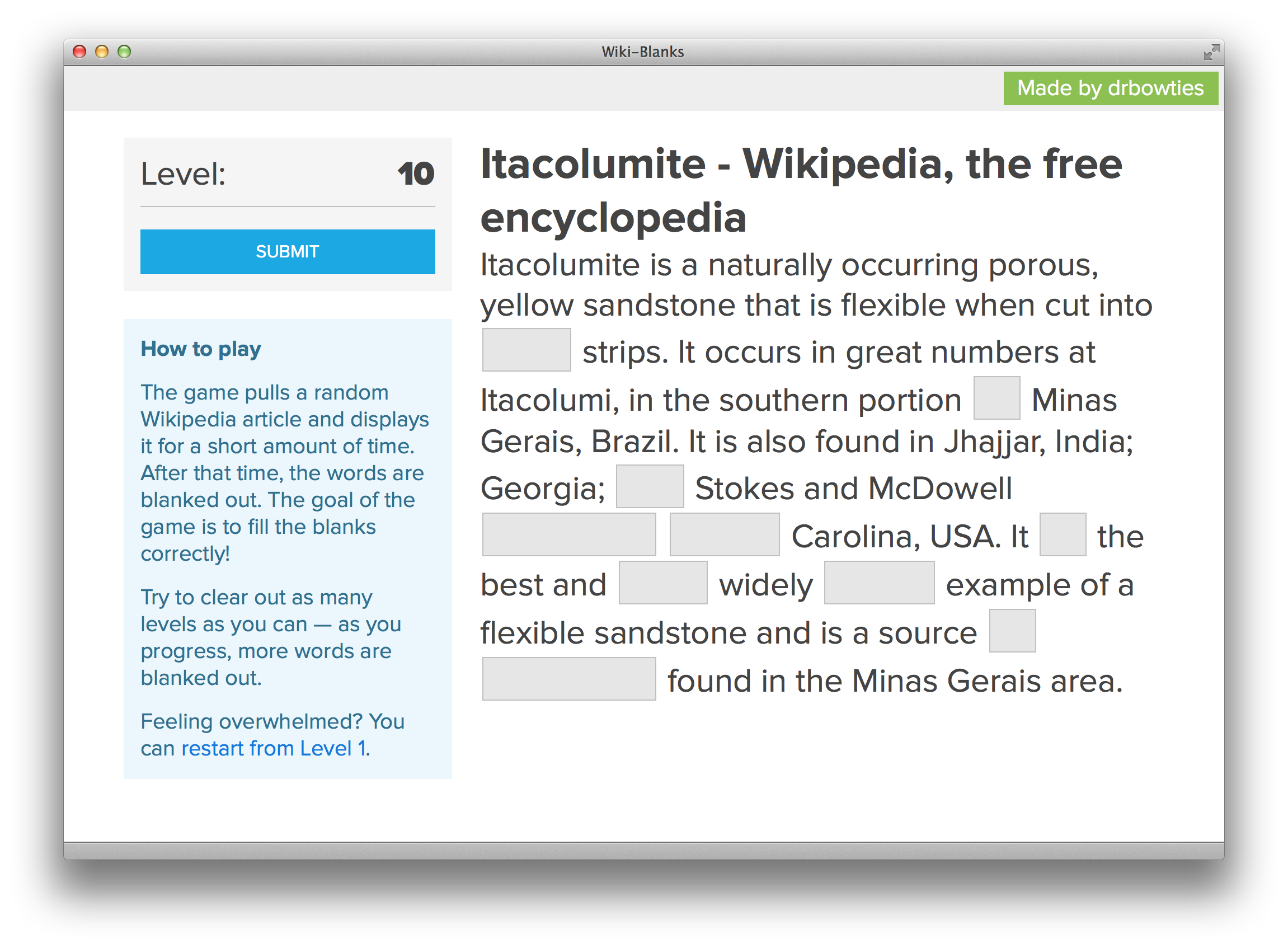Viewport: 1288px width, 948px height.
Task: Click the SUBMIT button
Action: click(x=288, y=251)
